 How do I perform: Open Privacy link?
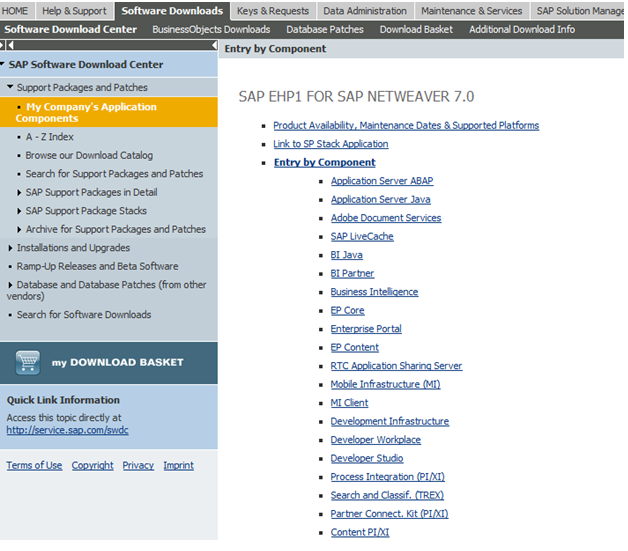pyautogui.click(x=138, y=465)
